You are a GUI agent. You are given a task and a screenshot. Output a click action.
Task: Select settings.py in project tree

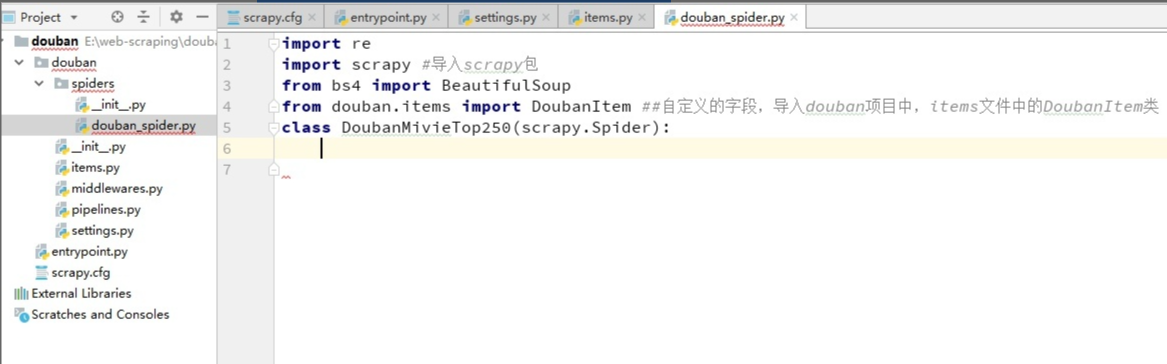tap(103, 231)
